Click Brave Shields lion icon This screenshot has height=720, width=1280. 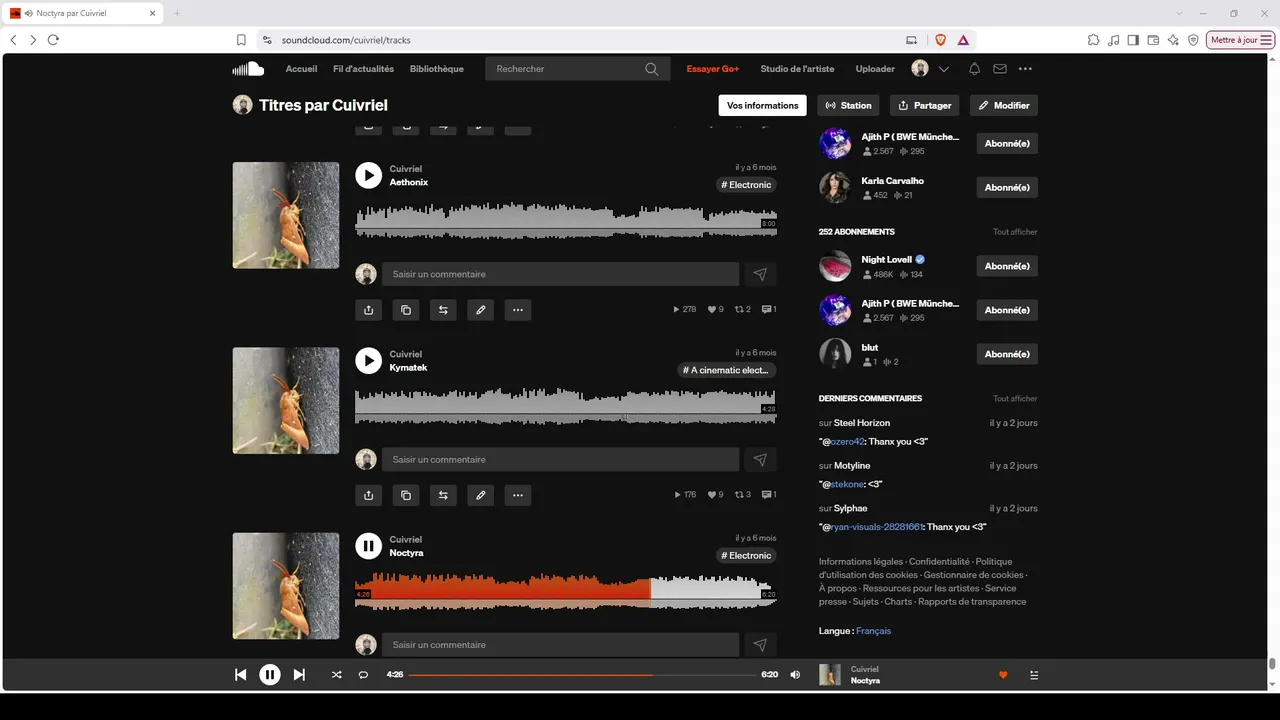point(940,40)
